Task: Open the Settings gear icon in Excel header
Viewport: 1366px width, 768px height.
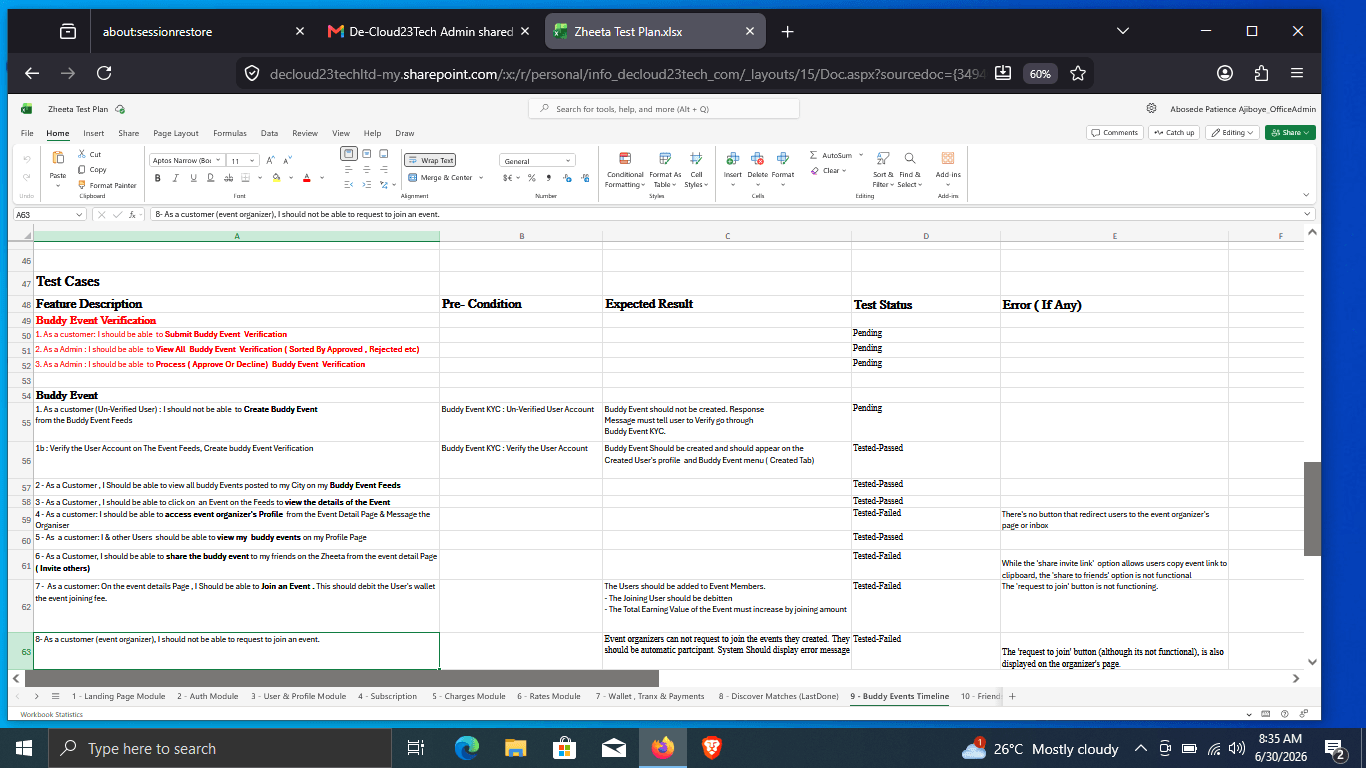Action: 1151,109
